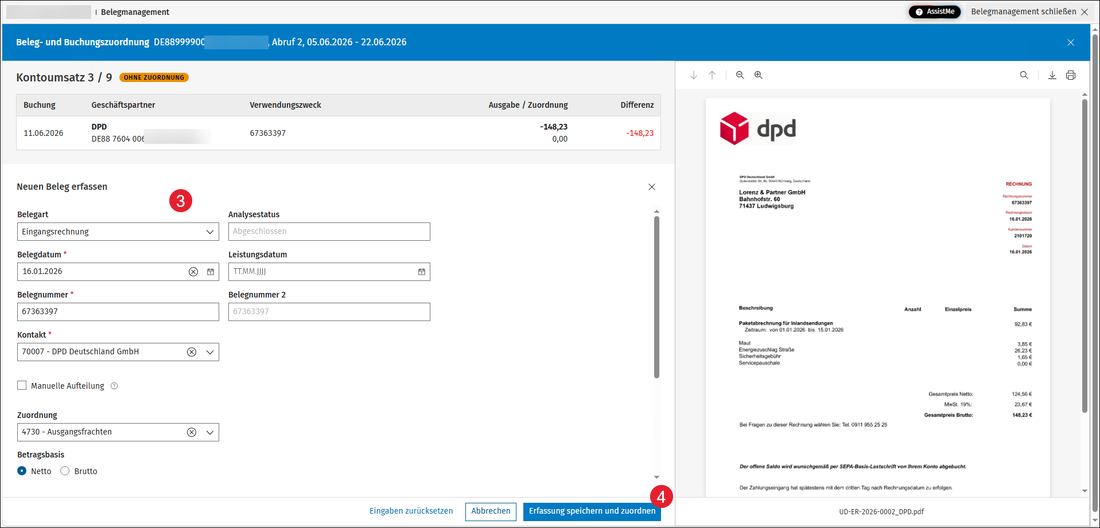Click Eingaben zurücksetzen link
Image resolution: width=1100 pixels, height=528 pixels.
coord(411,511)
